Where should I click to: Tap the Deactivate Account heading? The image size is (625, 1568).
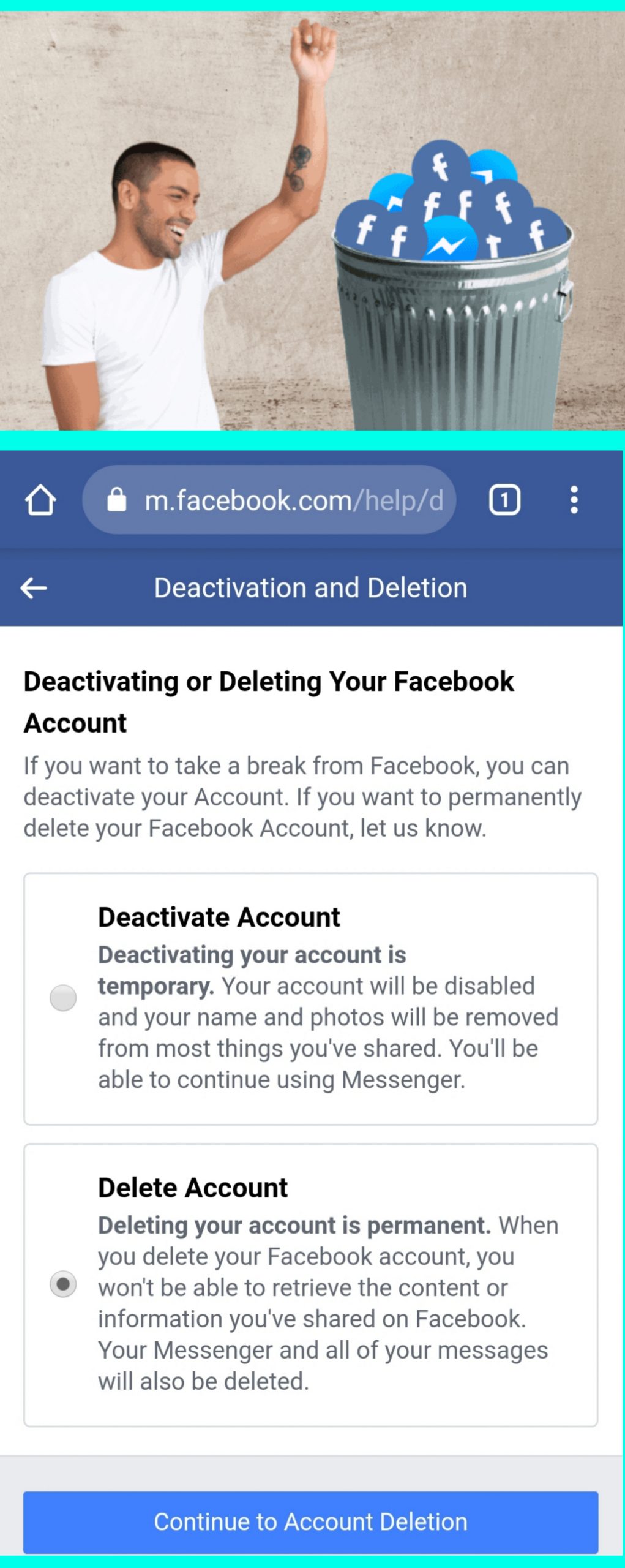click(x=219, y=917)
